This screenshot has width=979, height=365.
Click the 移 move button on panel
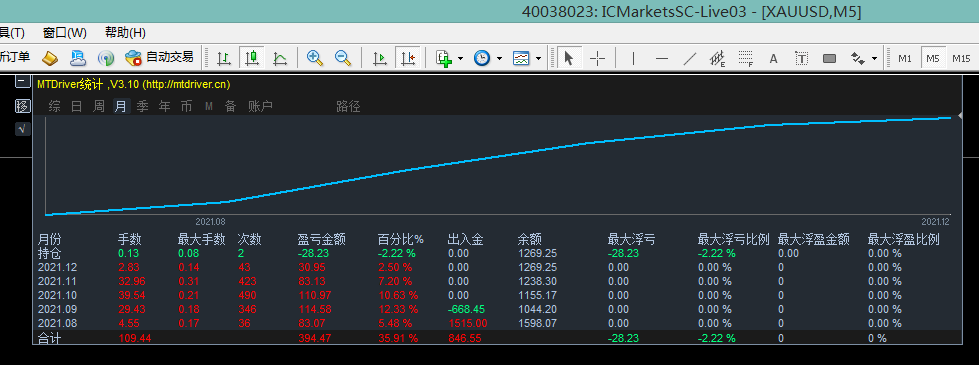click(22, 105)
